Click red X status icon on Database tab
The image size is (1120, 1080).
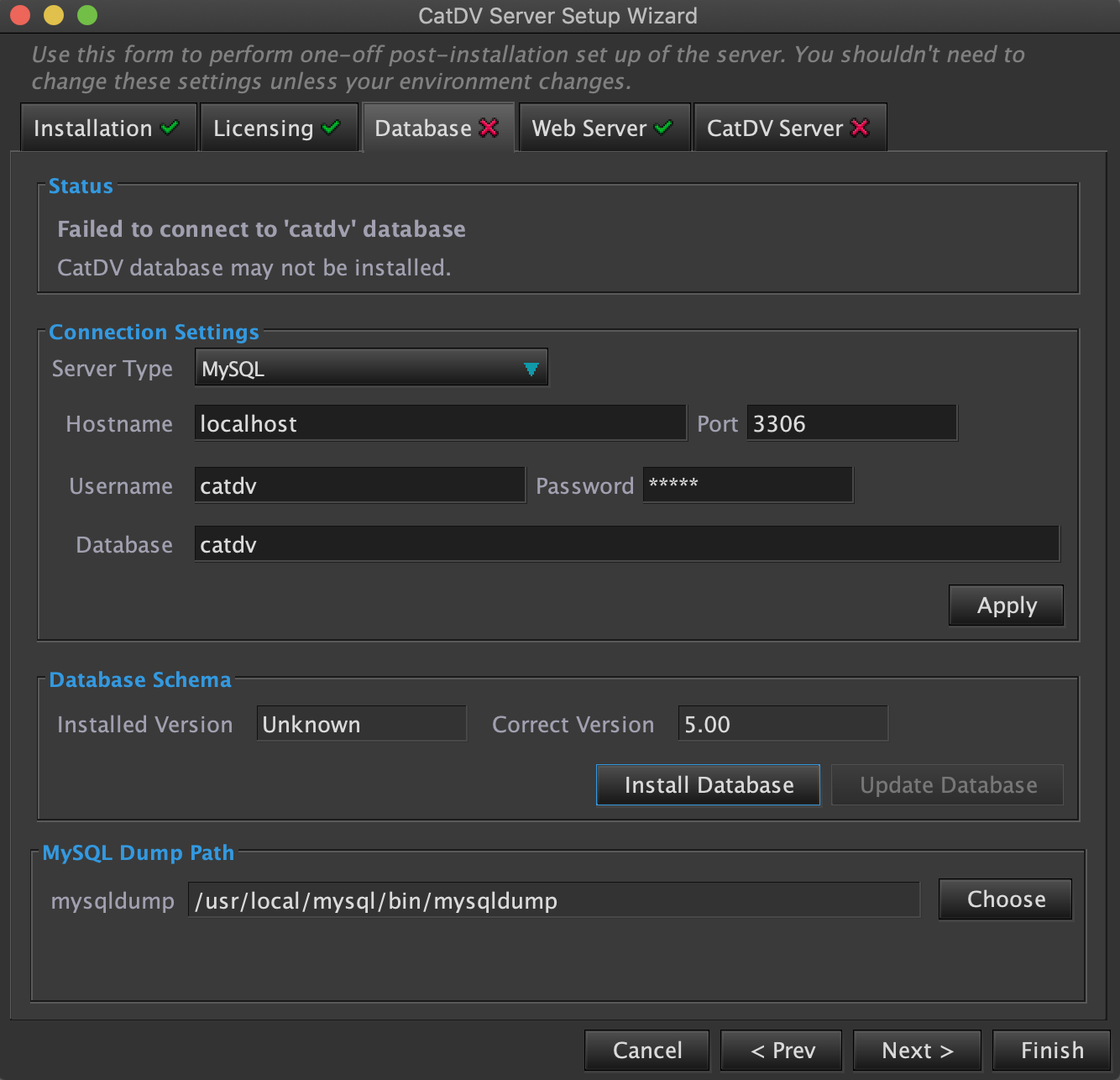click(x=489, y=128)
